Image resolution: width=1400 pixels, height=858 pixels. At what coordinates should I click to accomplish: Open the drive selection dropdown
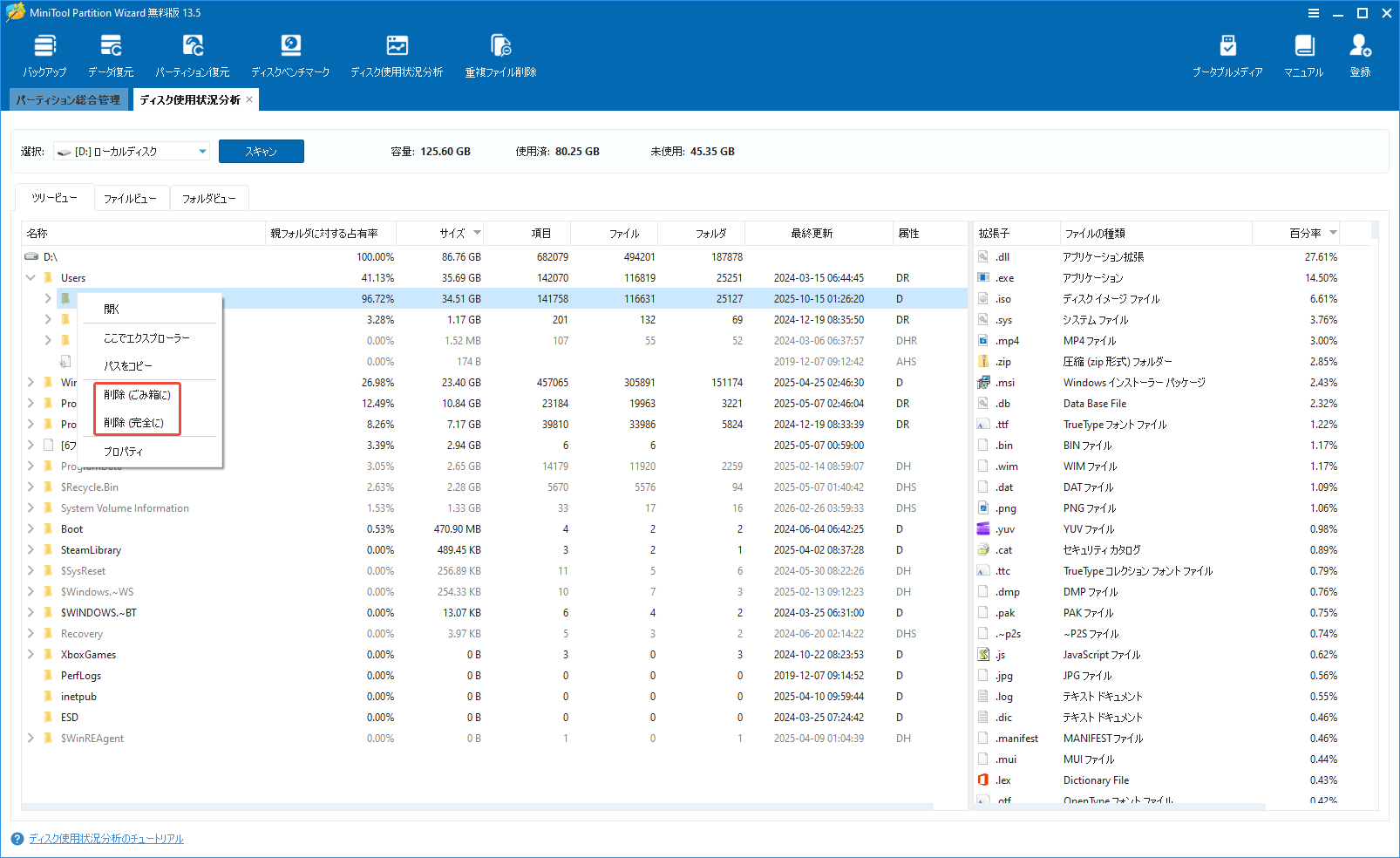[x=201, y=151]
